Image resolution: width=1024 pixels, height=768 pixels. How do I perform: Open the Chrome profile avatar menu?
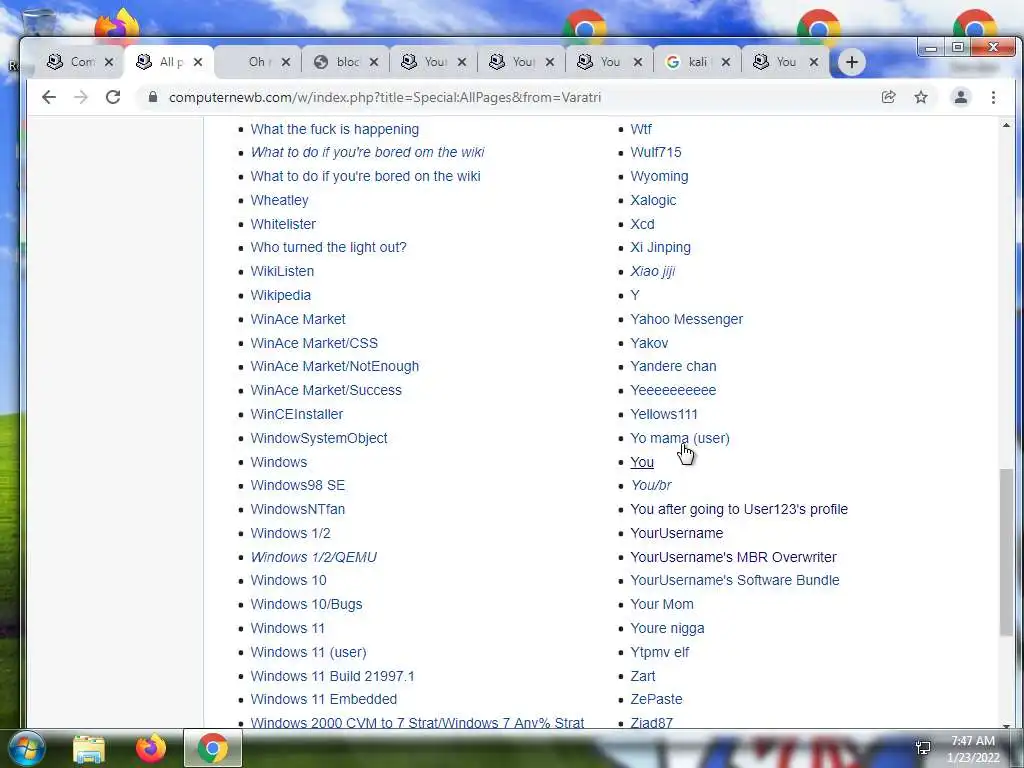click(x=961, y=97)
